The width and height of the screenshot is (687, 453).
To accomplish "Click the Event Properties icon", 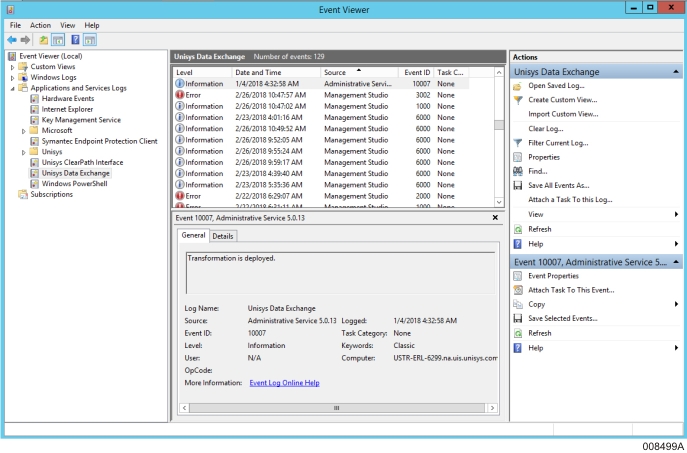I will (517, 276).
